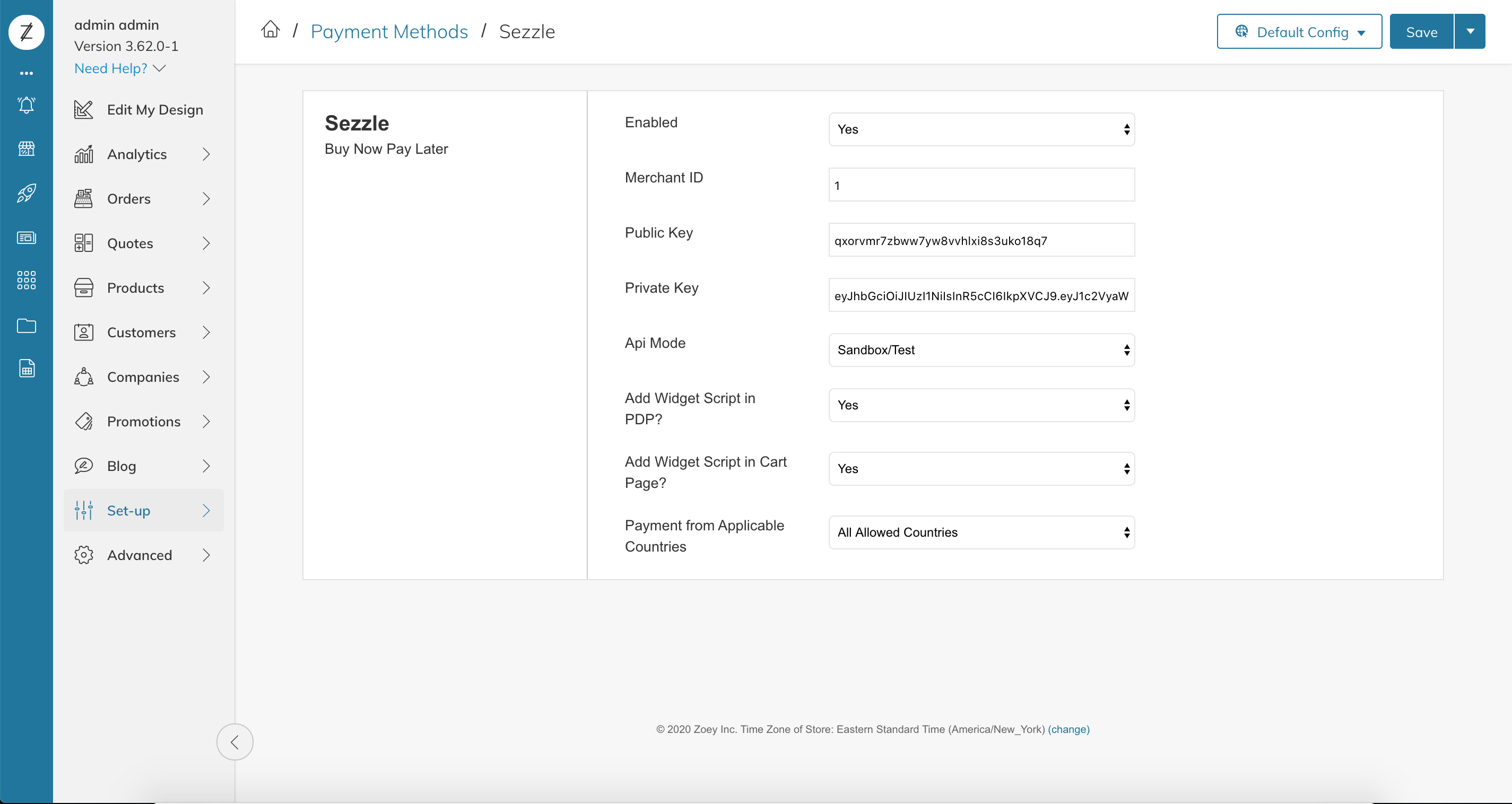Click the home icon in breadcrumb
Image resolution: width=1512 pixels, height=804 pixels.
270,29
